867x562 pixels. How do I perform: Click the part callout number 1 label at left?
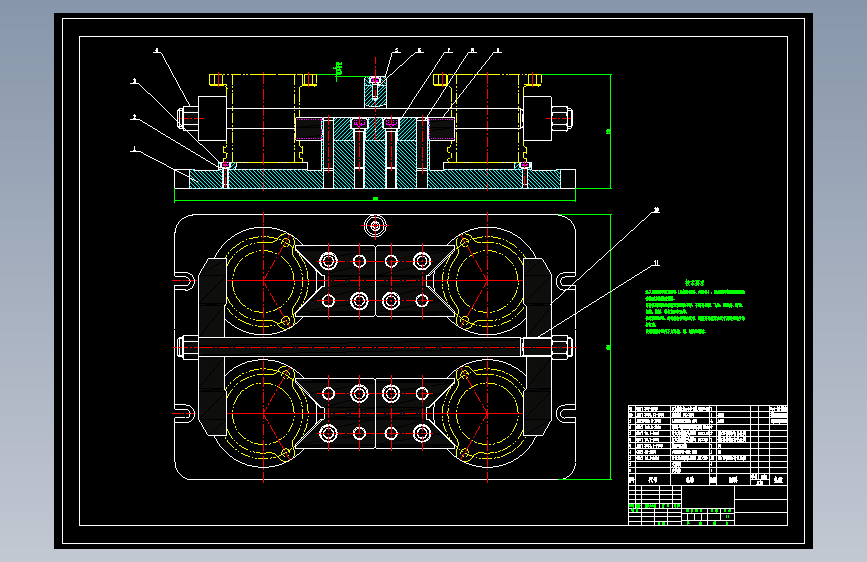coord(134,149)
